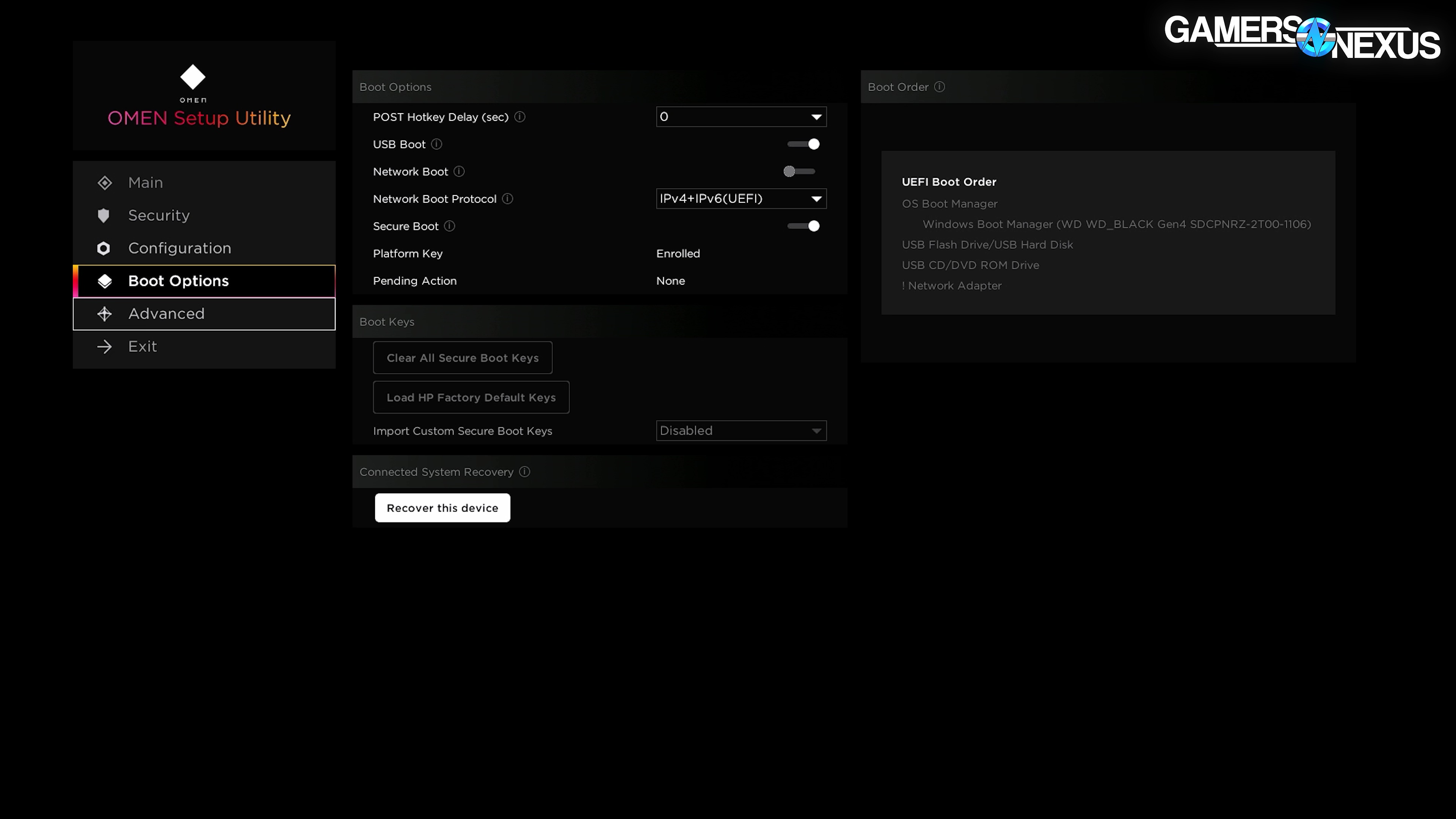Screen dimensions: 1456x819
Task: Click the Recover this device button
Action: (442, 508)
